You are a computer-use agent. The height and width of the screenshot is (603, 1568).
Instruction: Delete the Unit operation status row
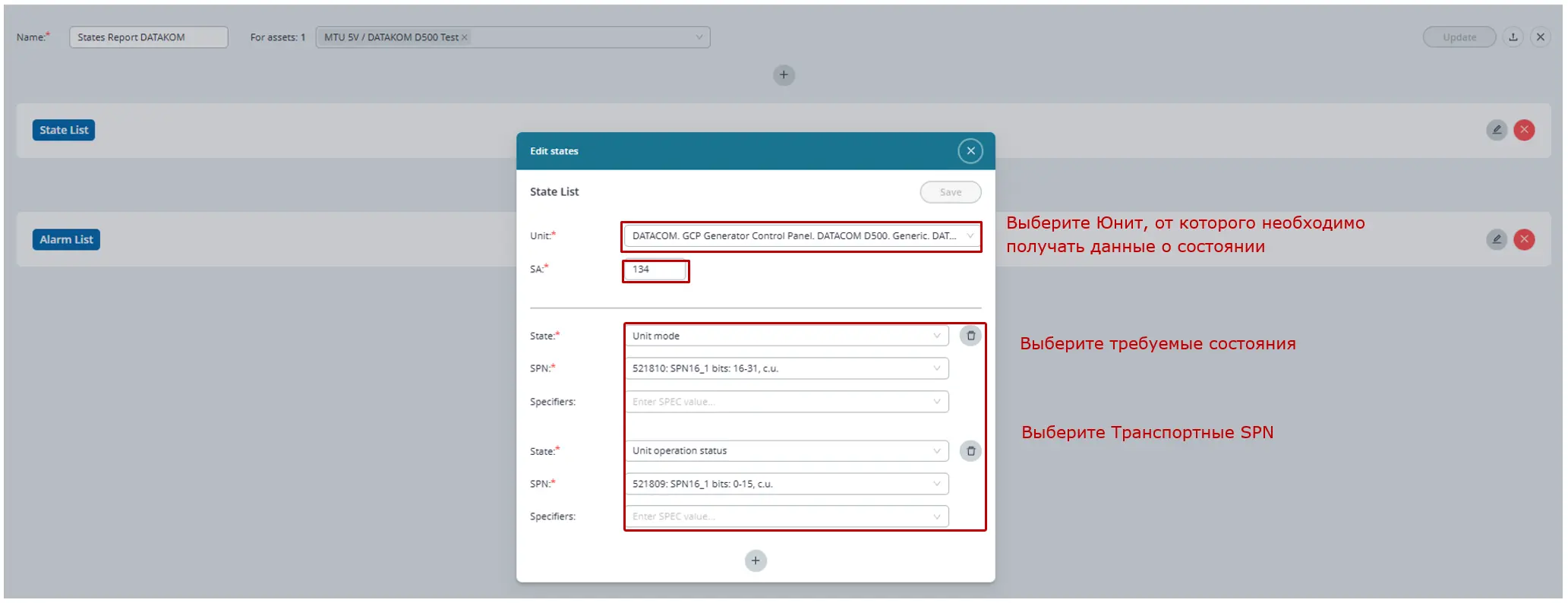point(970,451)
